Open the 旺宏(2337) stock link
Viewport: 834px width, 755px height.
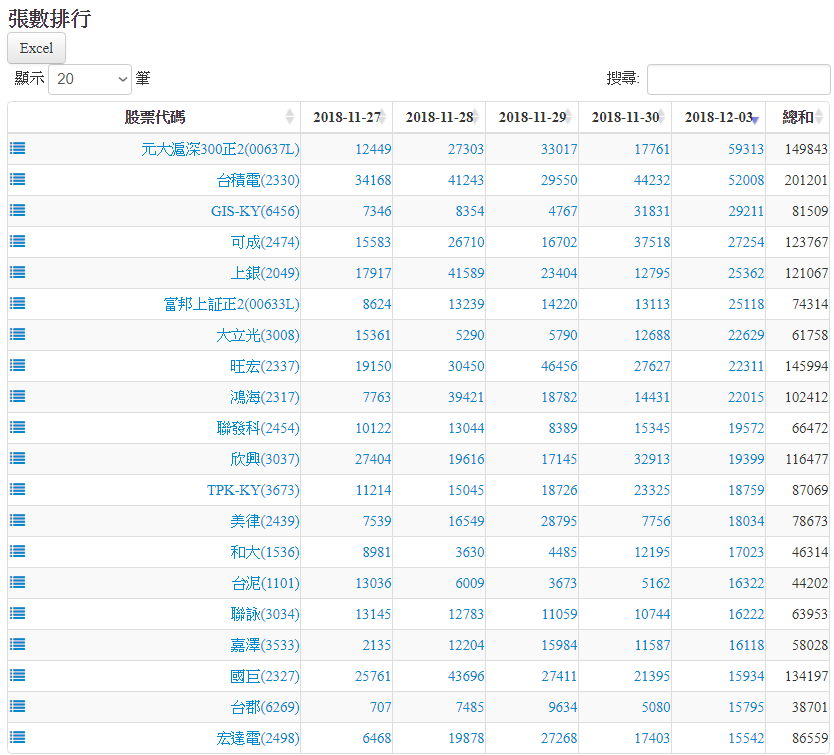[264, 366]
